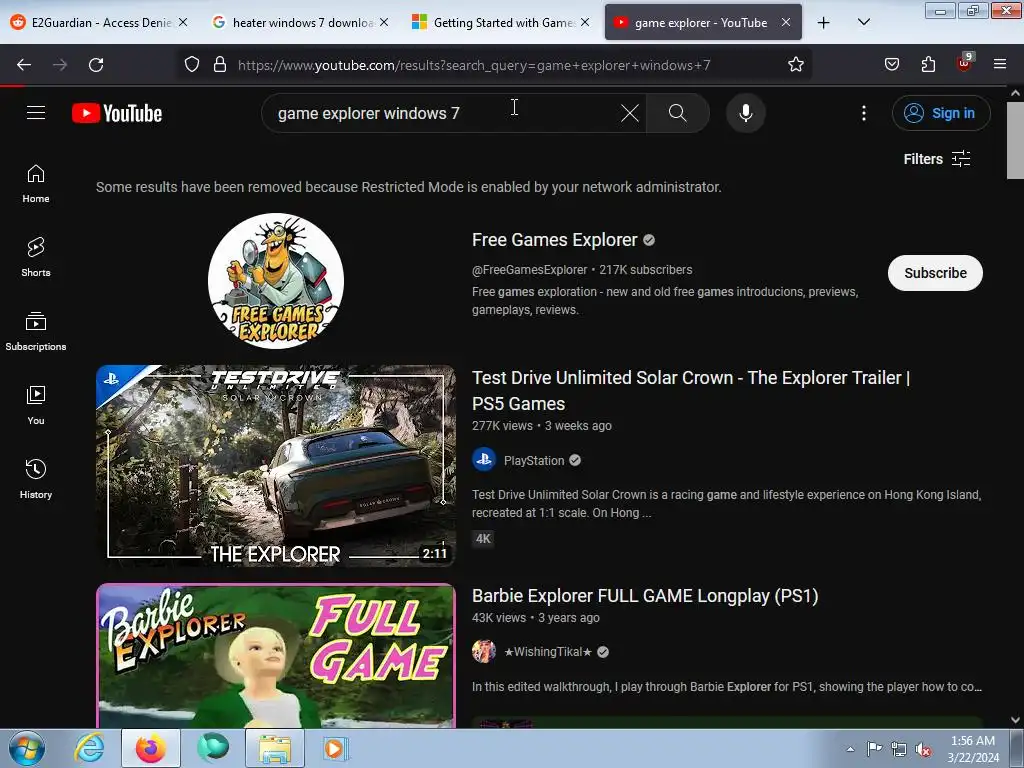Open the extensions puzzle icon
The height and width of the screenshot is (768, 1024).
pyautogui.click(x=928, y=65)
